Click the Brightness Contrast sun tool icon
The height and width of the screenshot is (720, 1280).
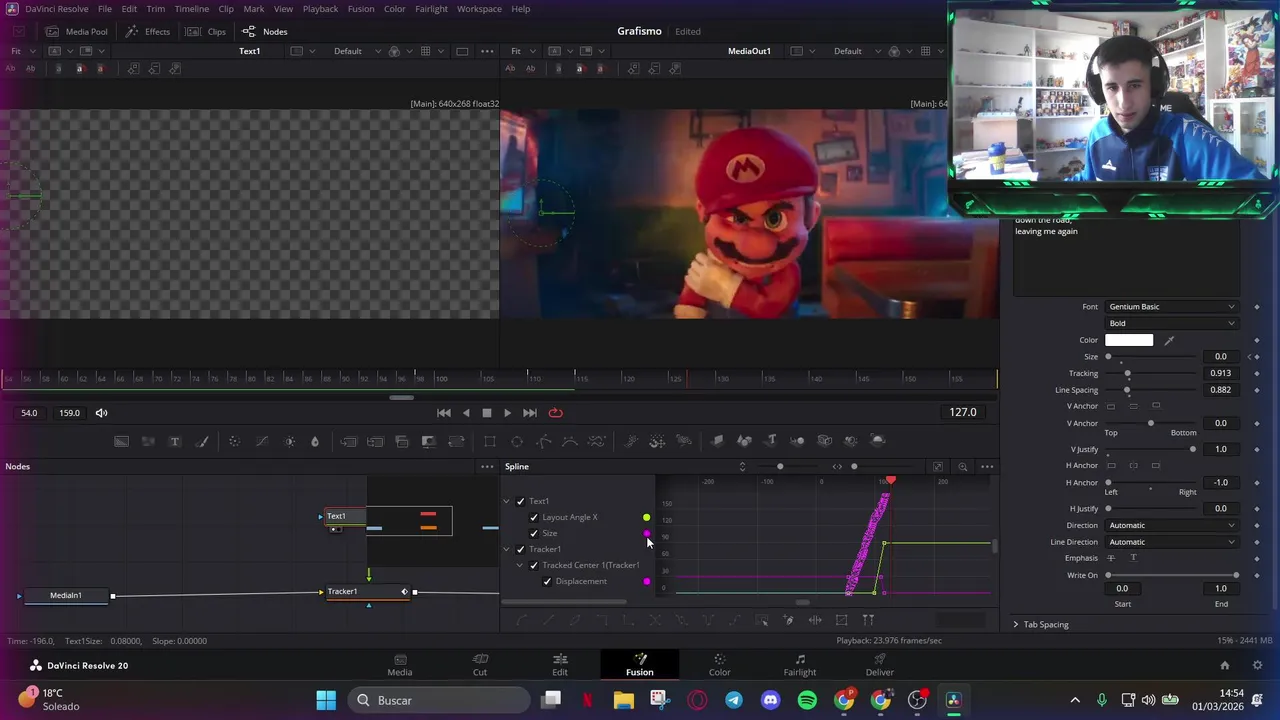tap(290, 441)
